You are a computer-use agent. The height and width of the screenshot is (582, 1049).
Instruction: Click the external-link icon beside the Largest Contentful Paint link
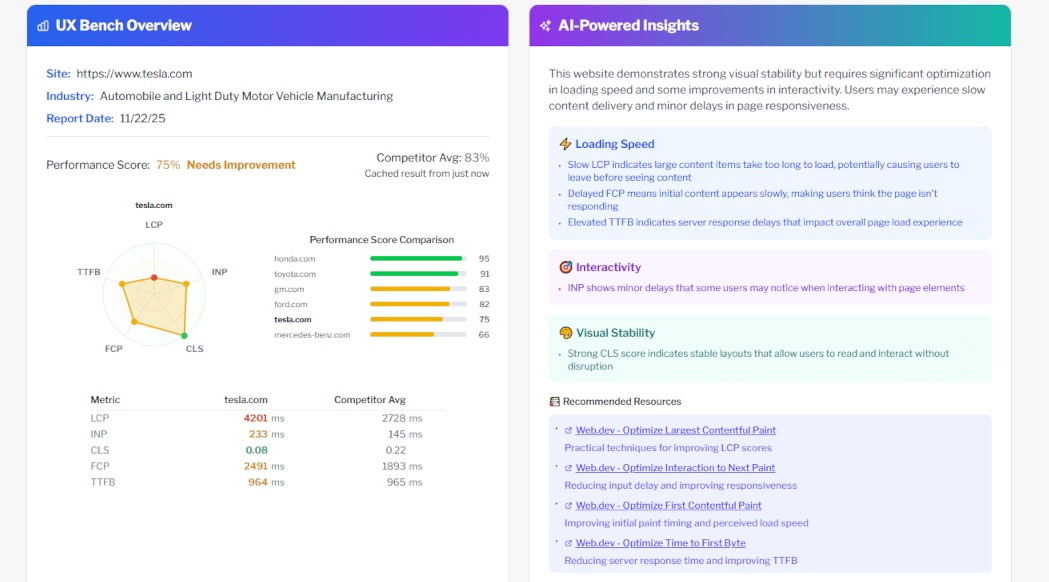point(567,430)
